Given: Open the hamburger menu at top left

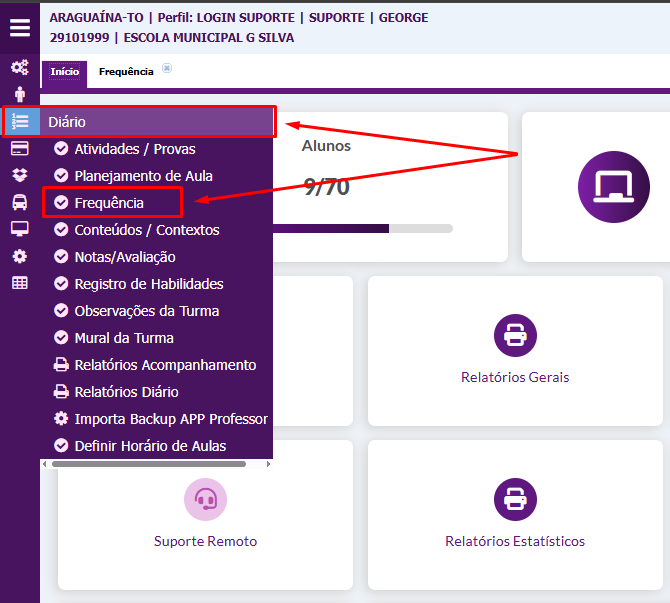Looking at the screenshot, I should (20, 27).
